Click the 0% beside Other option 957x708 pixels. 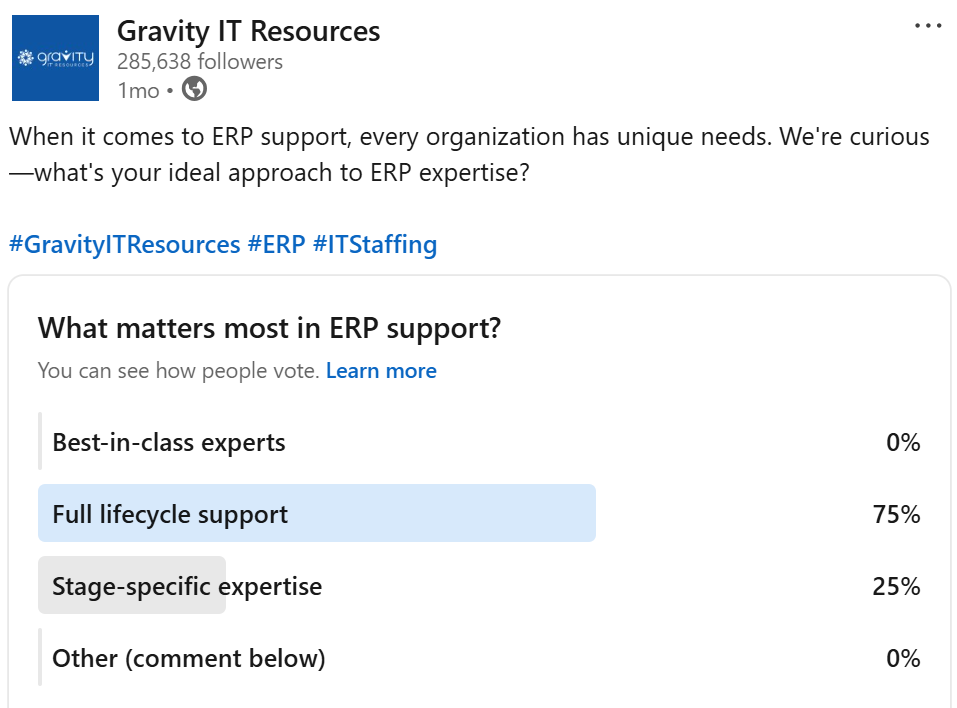903,658
